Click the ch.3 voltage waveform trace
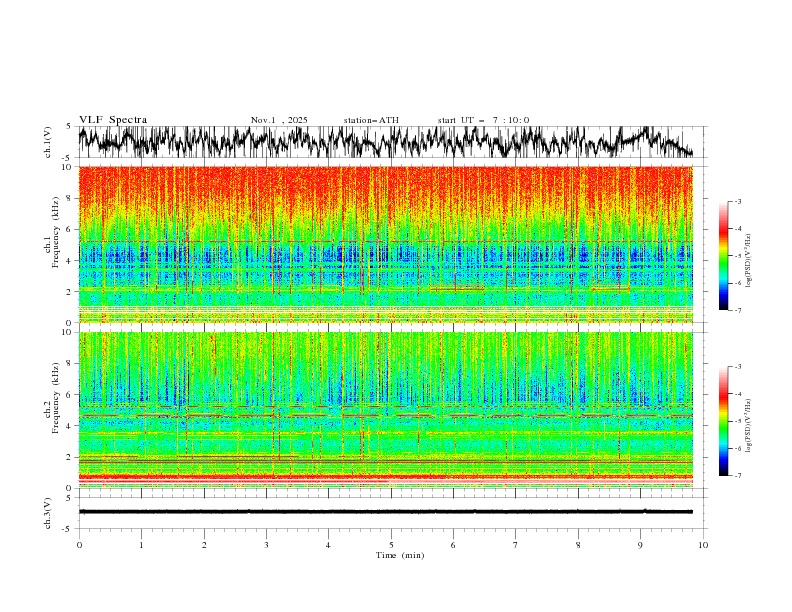Image resolution: width=792 pixels, height=612 pixels. click(x=385, y=512)
